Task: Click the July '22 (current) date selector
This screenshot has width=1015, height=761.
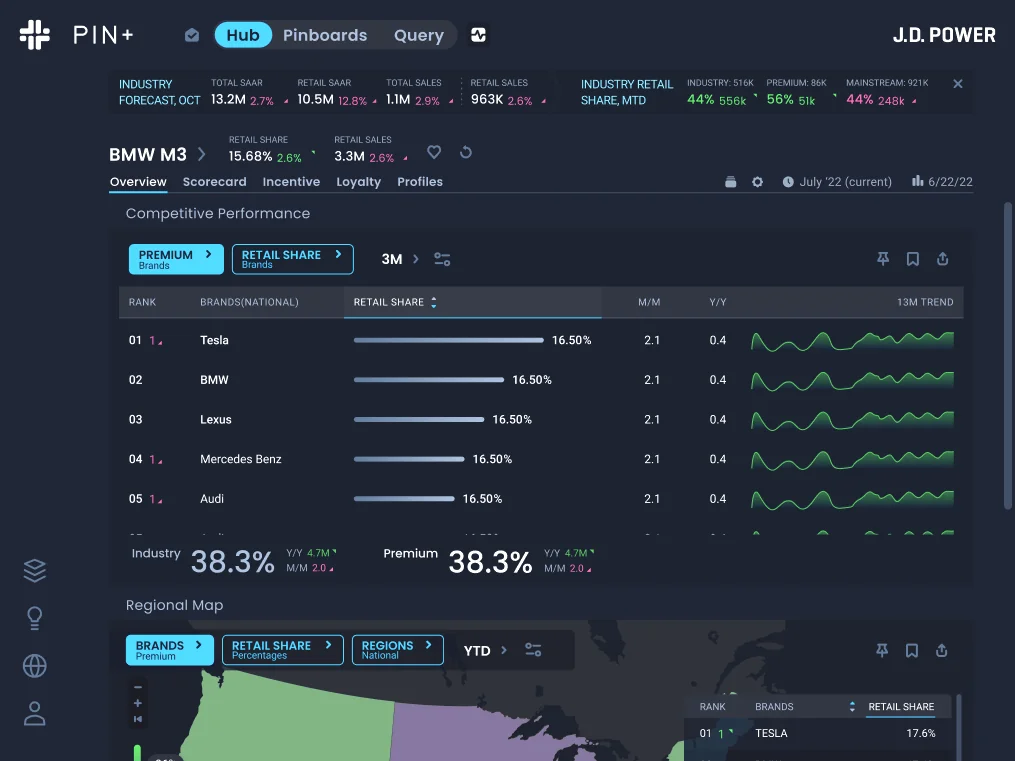Action: [837, 182]
